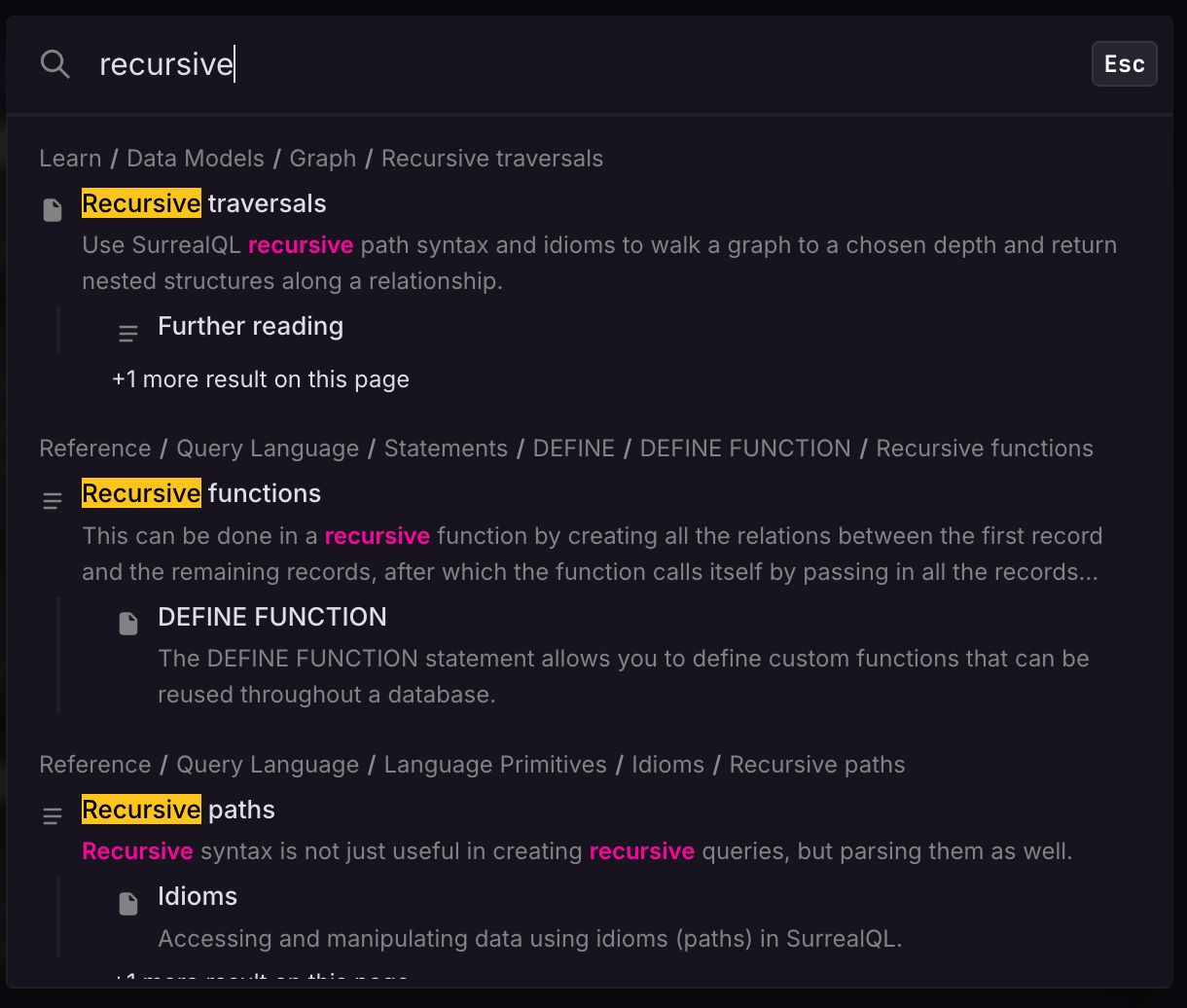Open the Recursive paths result
The image size is (1187, 1008).
pyautogui.click(x=179, y=810)
